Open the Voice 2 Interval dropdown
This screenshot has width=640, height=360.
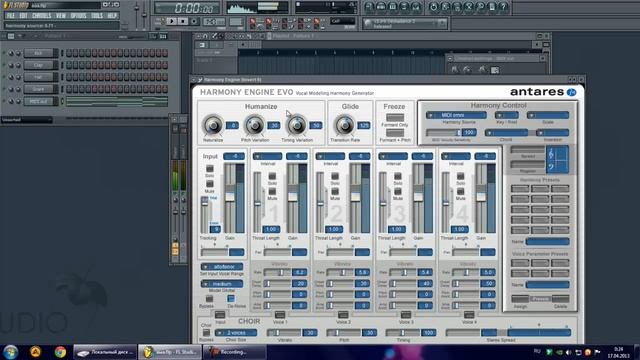point(330,156)
